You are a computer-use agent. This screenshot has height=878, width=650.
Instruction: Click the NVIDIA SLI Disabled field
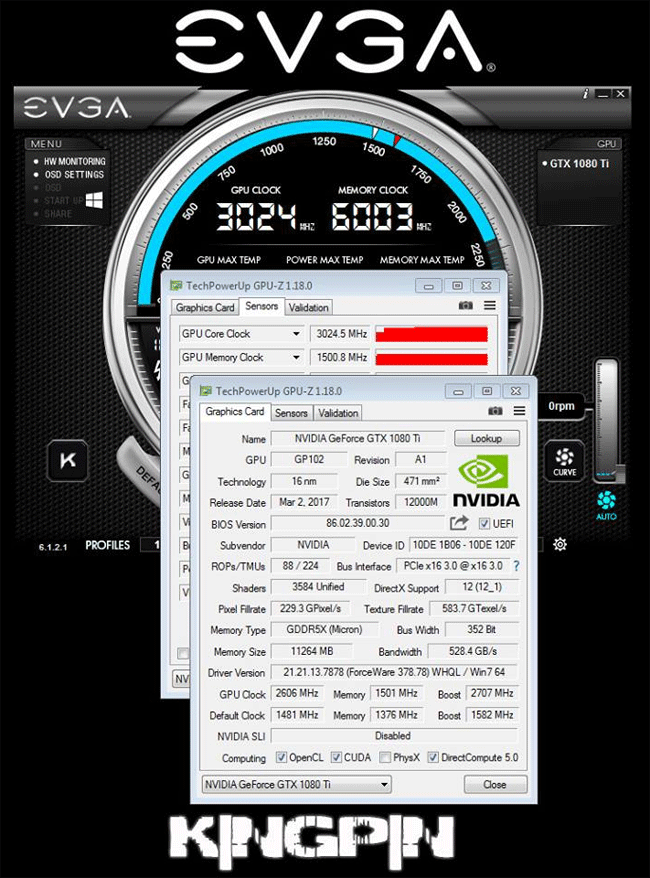point(393,736)
